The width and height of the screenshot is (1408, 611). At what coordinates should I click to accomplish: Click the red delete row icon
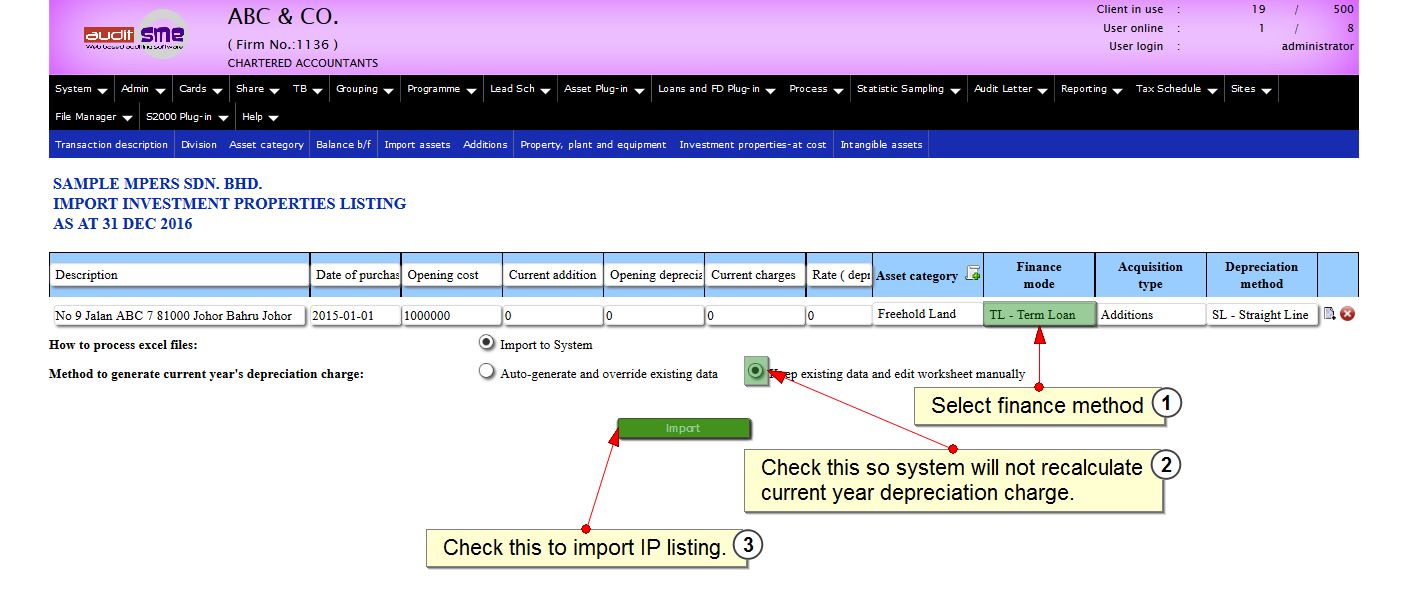click(x=1347, y=314)
